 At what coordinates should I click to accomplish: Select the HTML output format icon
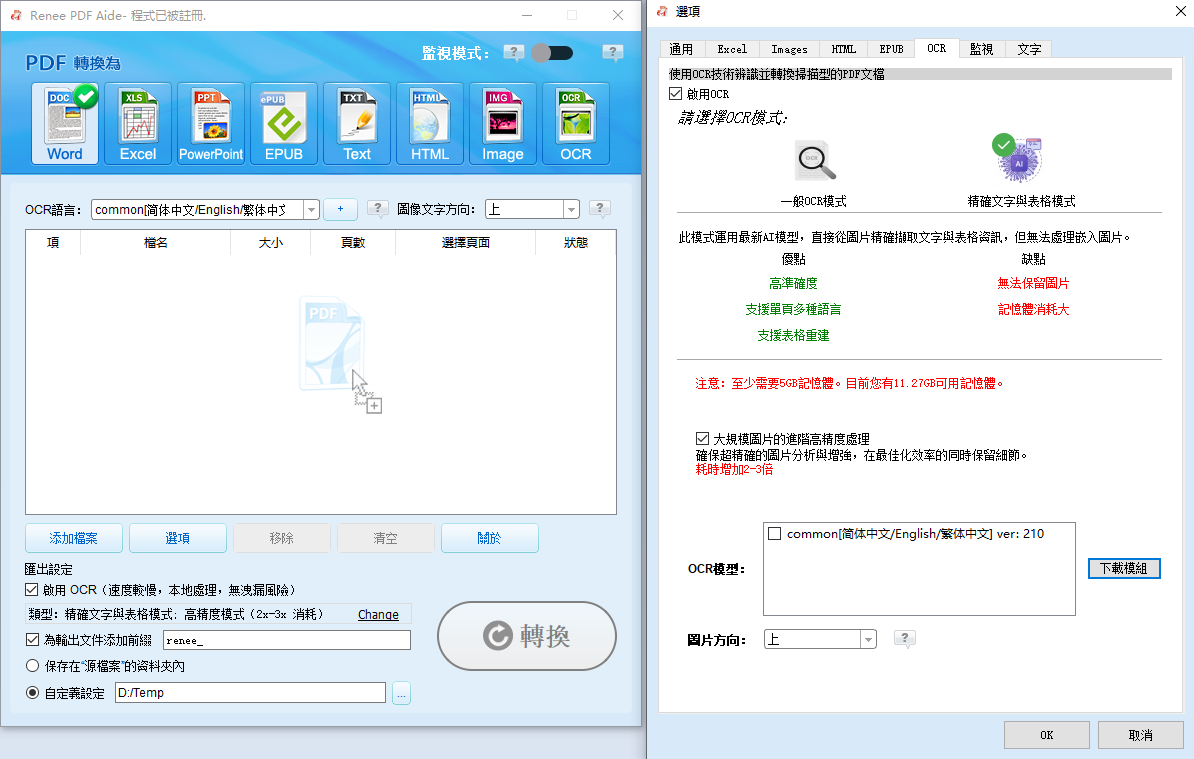coord(430,123)
